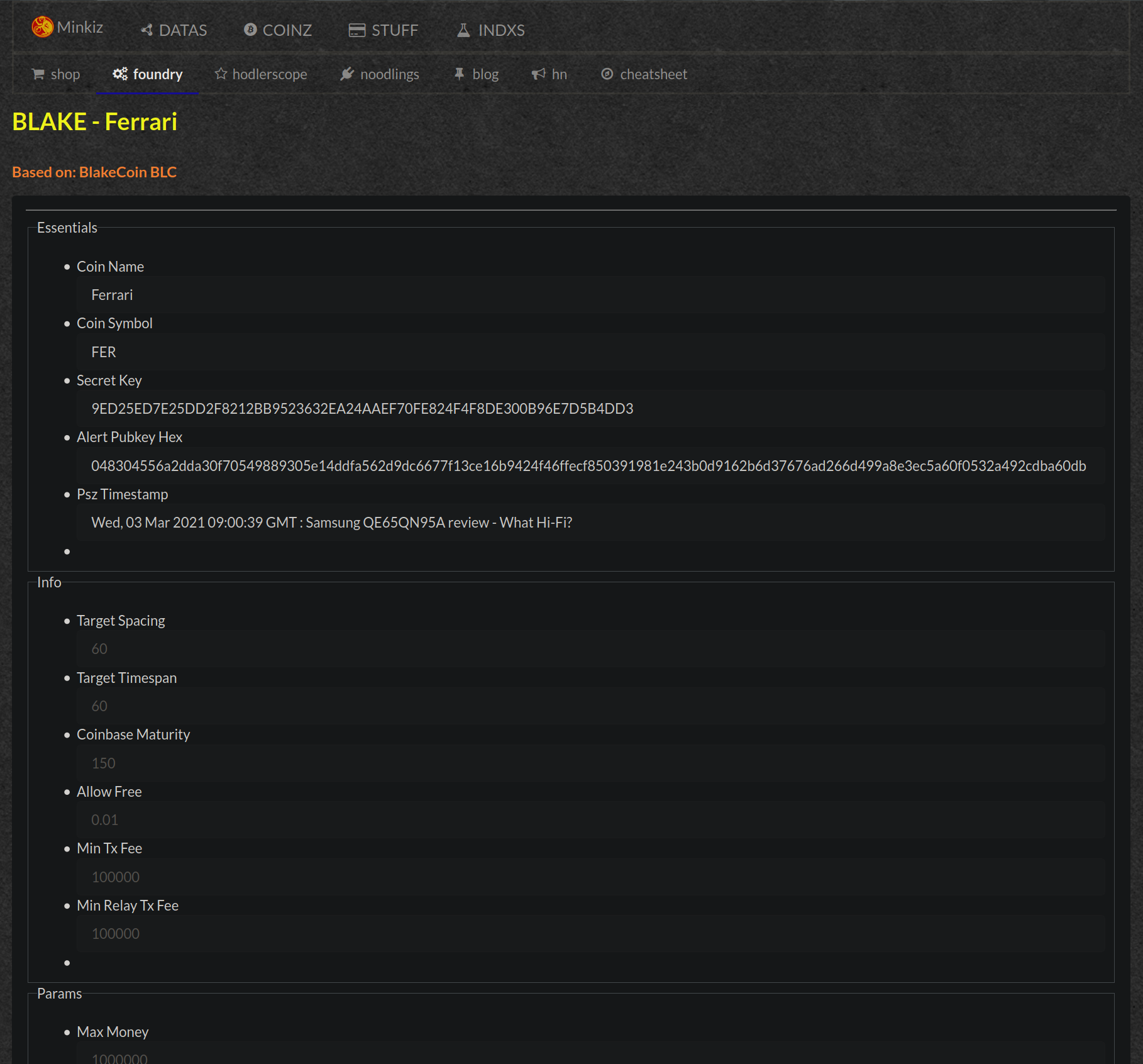Screen dimensions: 1143x1064
Task: Click the hodlerscope star icon
Action: click(221, 74)
